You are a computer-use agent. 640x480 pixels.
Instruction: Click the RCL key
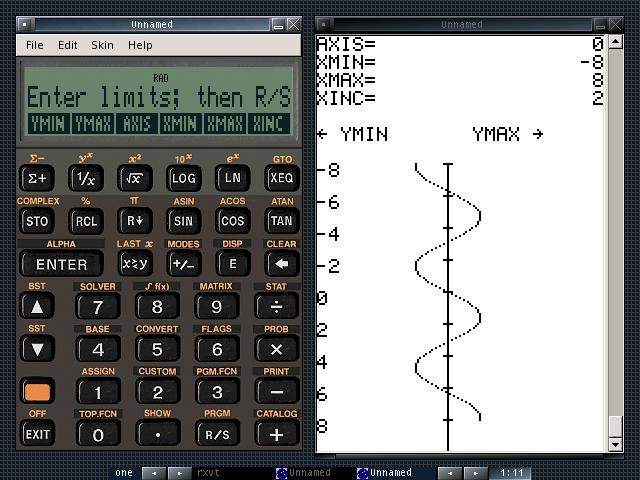tap(86, 221)
